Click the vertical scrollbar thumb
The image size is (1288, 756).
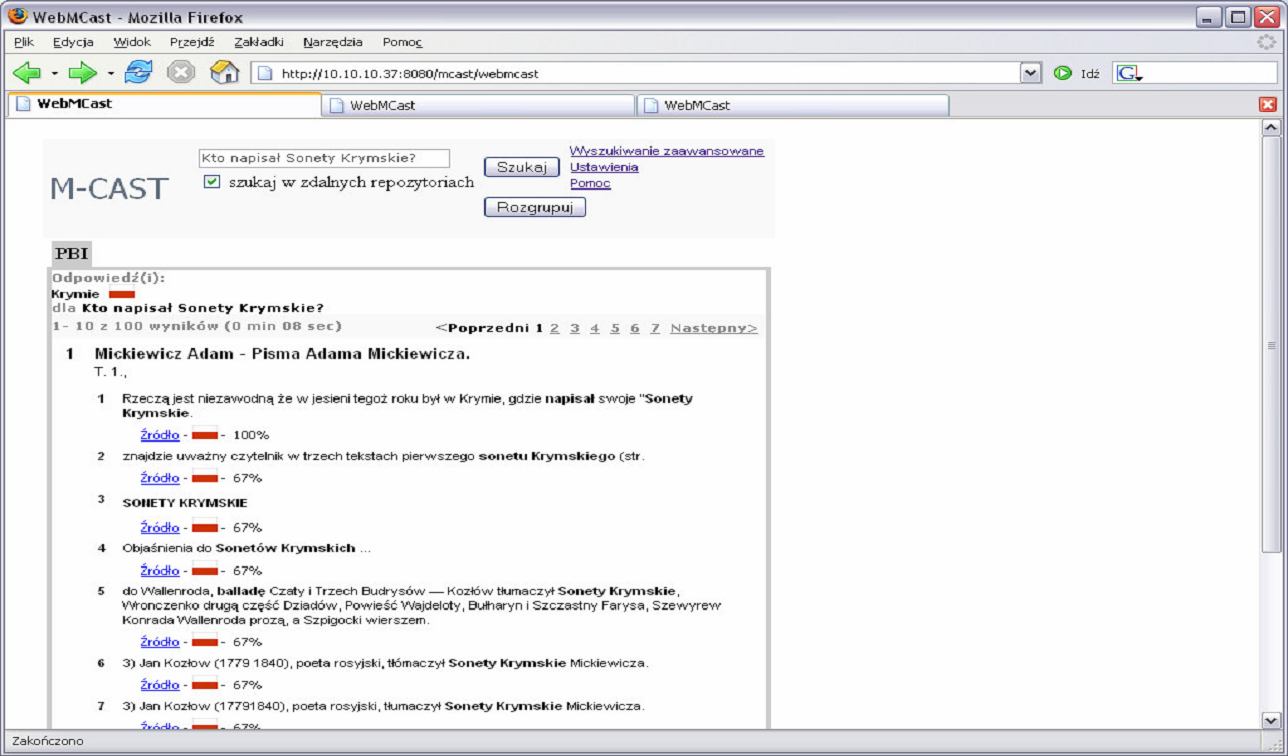(1271, 344)
